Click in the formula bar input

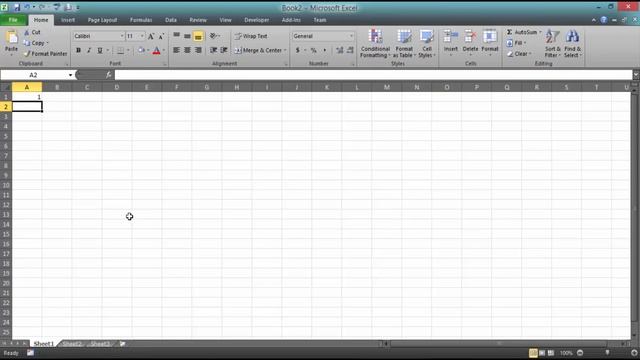point(373,75)
